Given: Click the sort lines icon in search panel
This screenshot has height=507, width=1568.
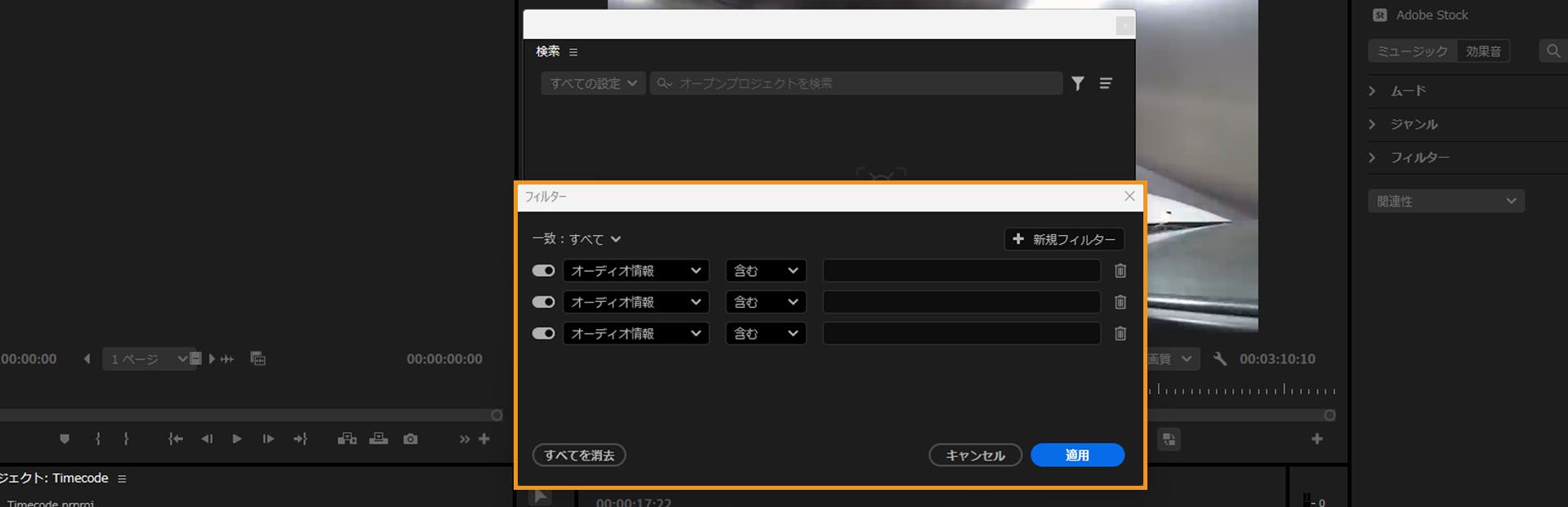Looking at the screenshot, I should tap(1106, 83).
